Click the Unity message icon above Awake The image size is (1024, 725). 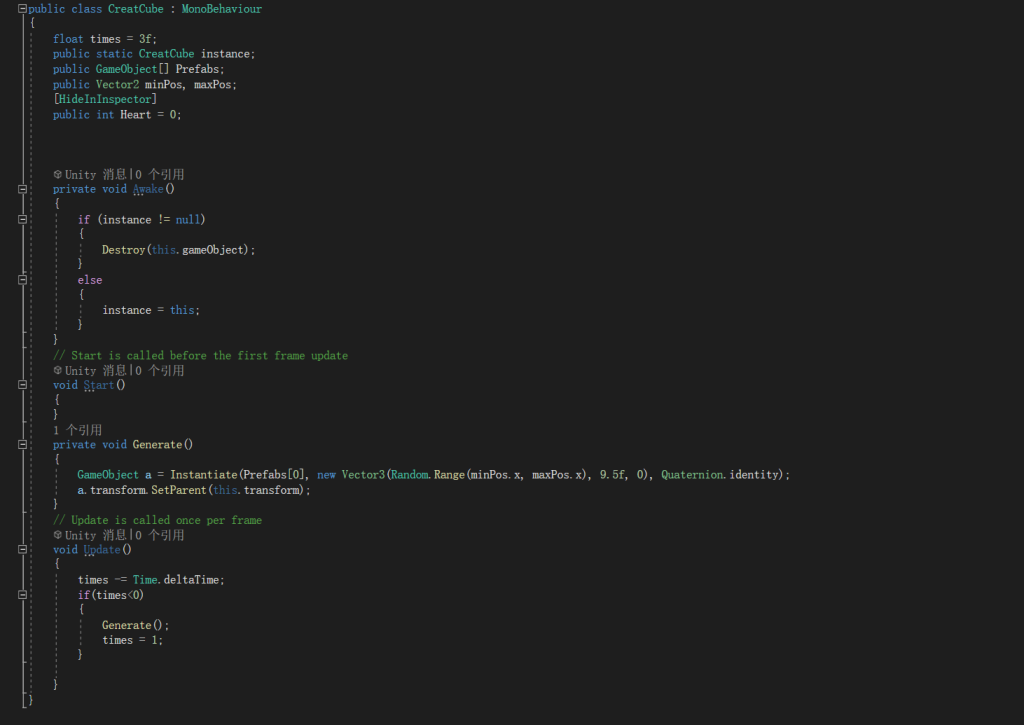(58, 175)
